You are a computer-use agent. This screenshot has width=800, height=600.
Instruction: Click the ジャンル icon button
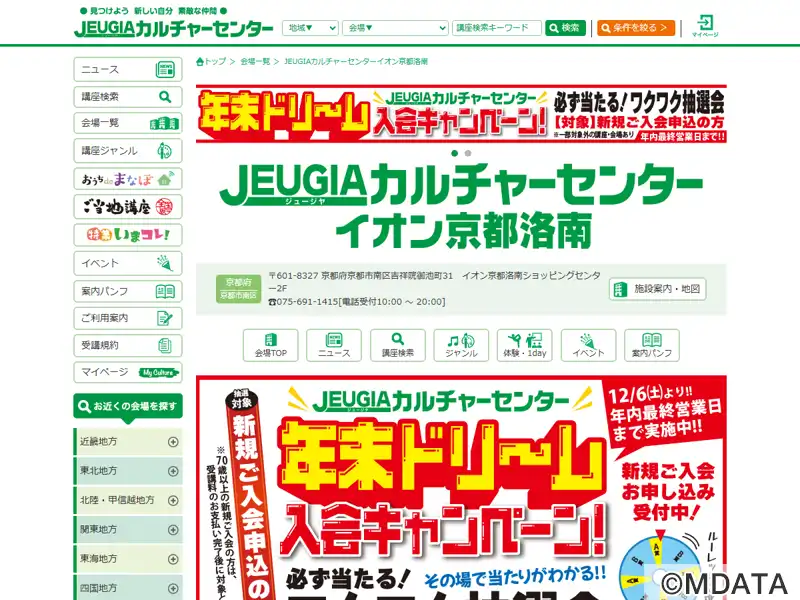461,345
